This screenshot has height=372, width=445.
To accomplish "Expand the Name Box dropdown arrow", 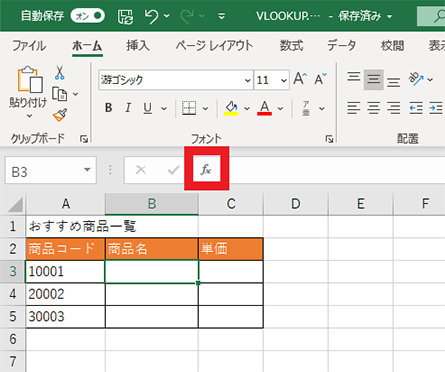I will pyautogui.click(x=87, y=170).
